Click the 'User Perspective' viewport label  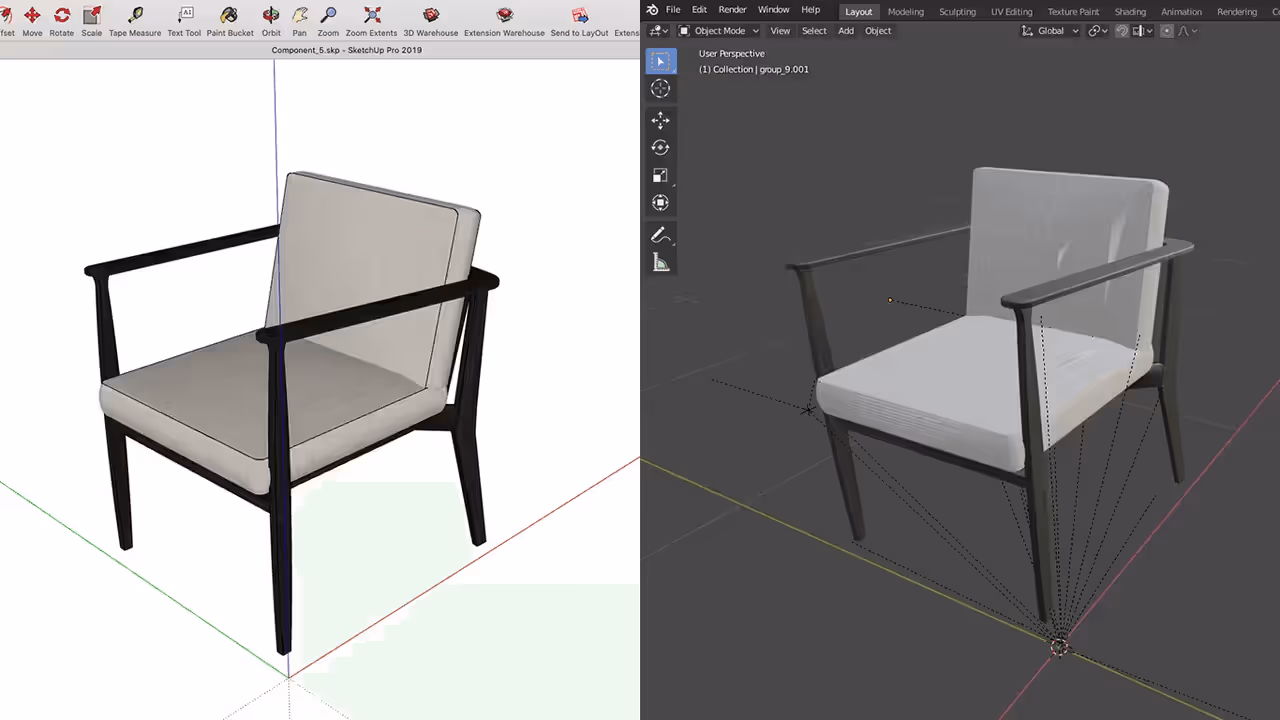[x=732, y=54]
